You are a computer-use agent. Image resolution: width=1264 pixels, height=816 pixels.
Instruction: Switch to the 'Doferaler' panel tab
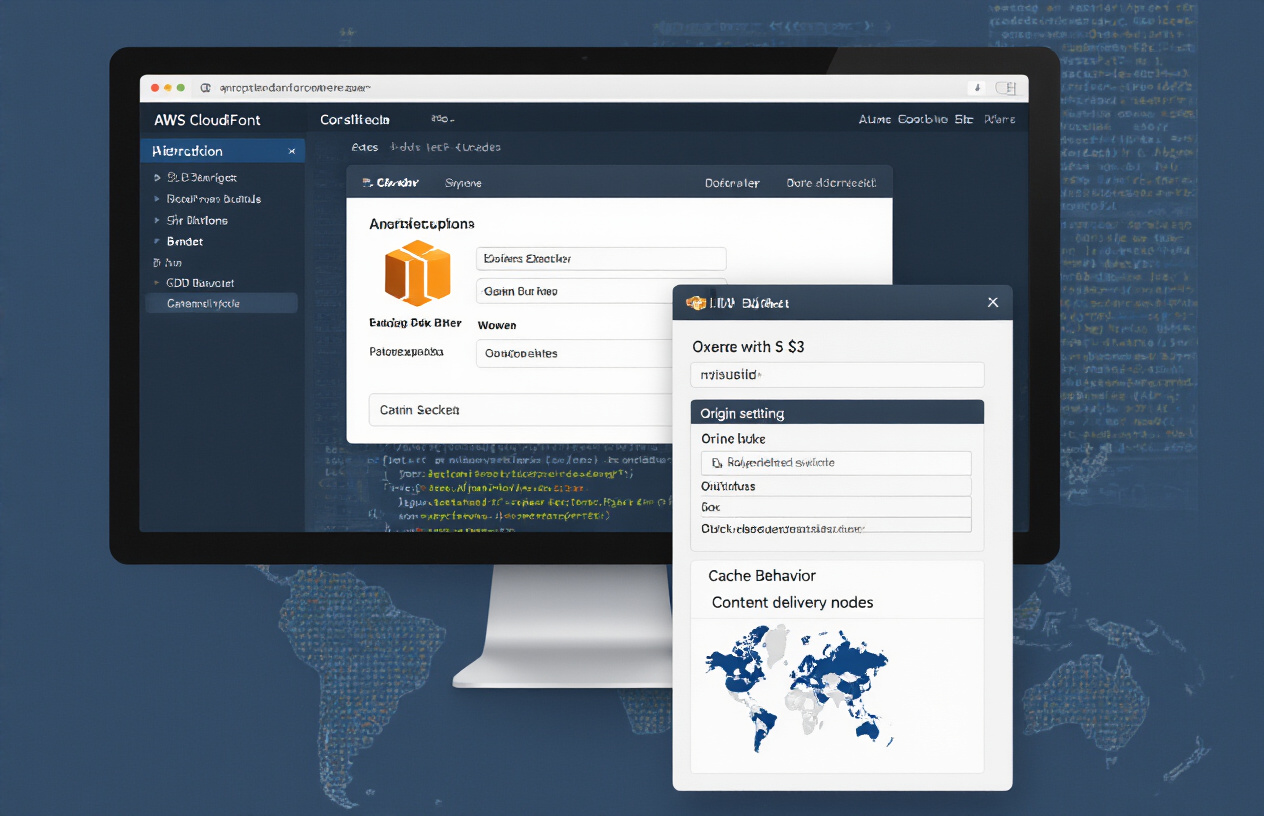[732, 183]
